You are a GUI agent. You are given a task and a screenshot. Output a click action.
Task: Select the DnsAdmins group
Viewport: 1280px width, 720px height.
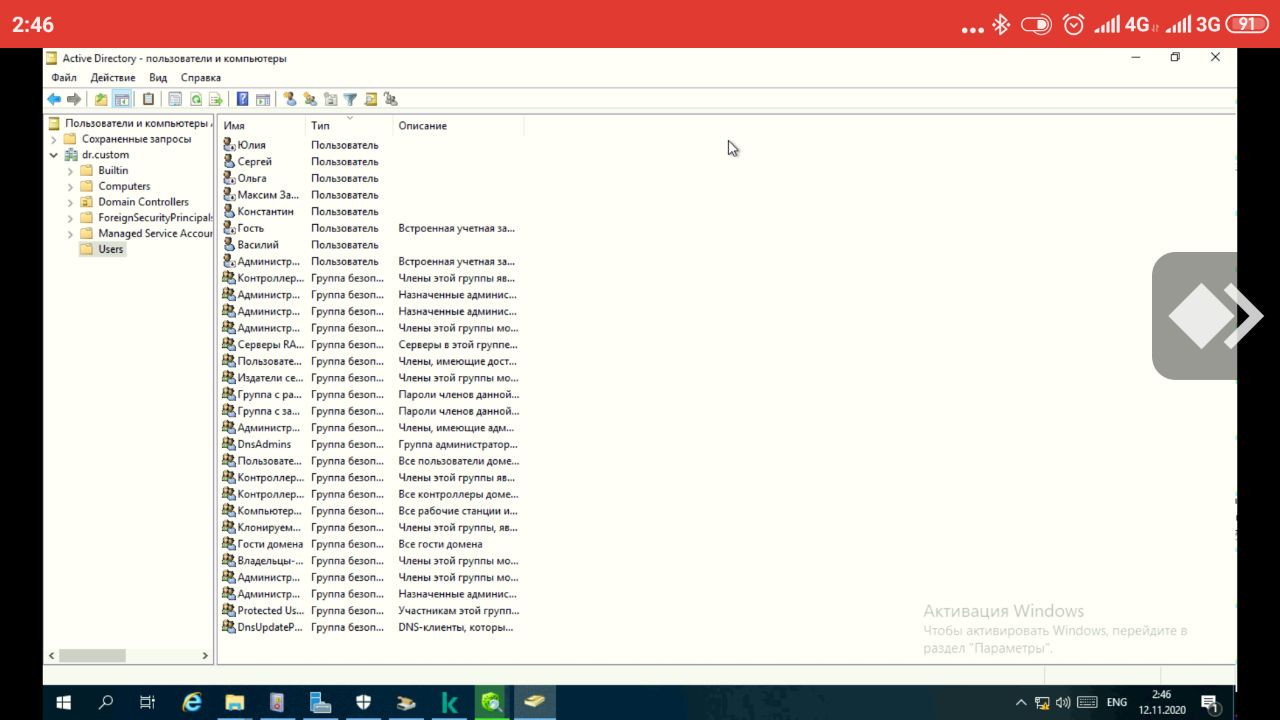(x=263, y=444)
